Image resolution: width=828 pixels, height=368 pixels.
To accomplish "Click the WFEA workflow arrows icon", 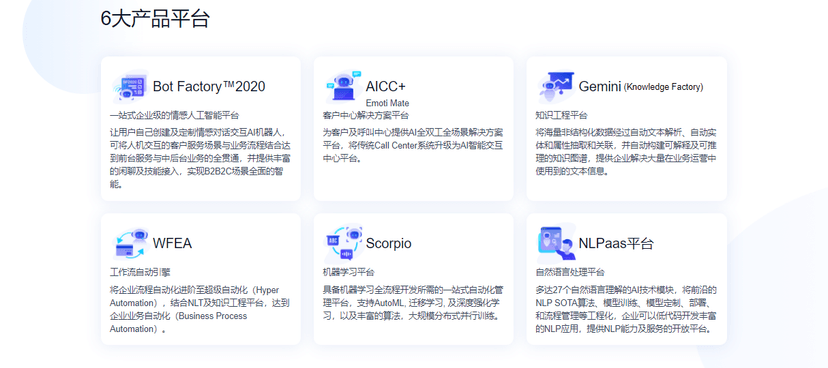I will [x=130, y=243].
